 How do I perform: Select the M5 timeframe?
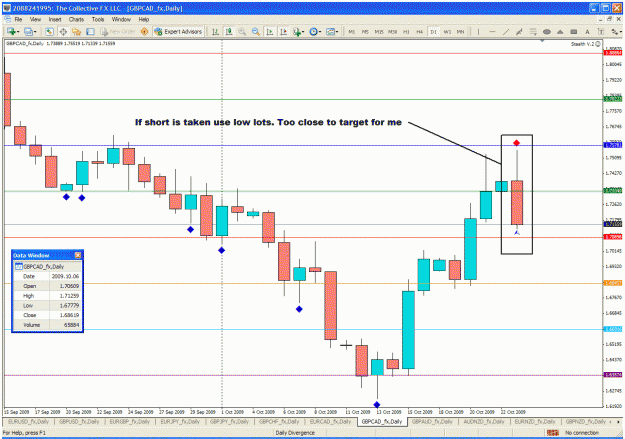pyautogui.click(x=365, y=31)
